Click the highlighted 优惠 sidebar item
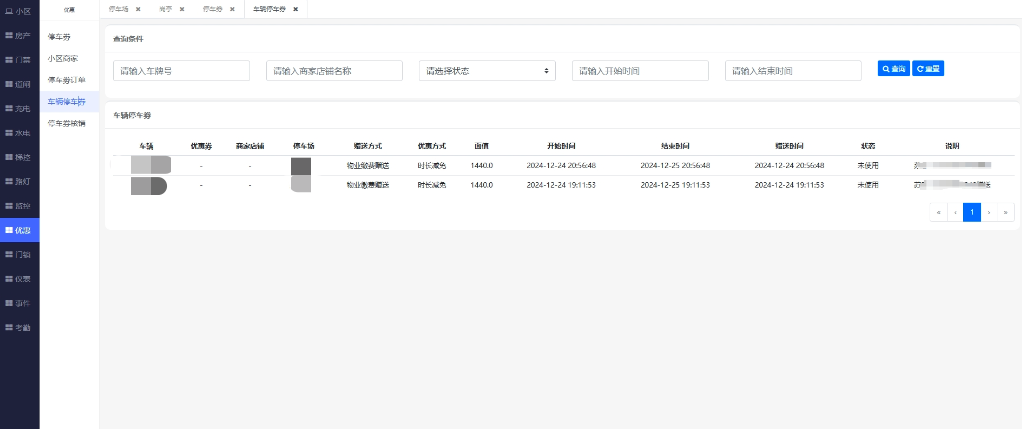Viewport: 1022px width, 429px height. (19, 230)
